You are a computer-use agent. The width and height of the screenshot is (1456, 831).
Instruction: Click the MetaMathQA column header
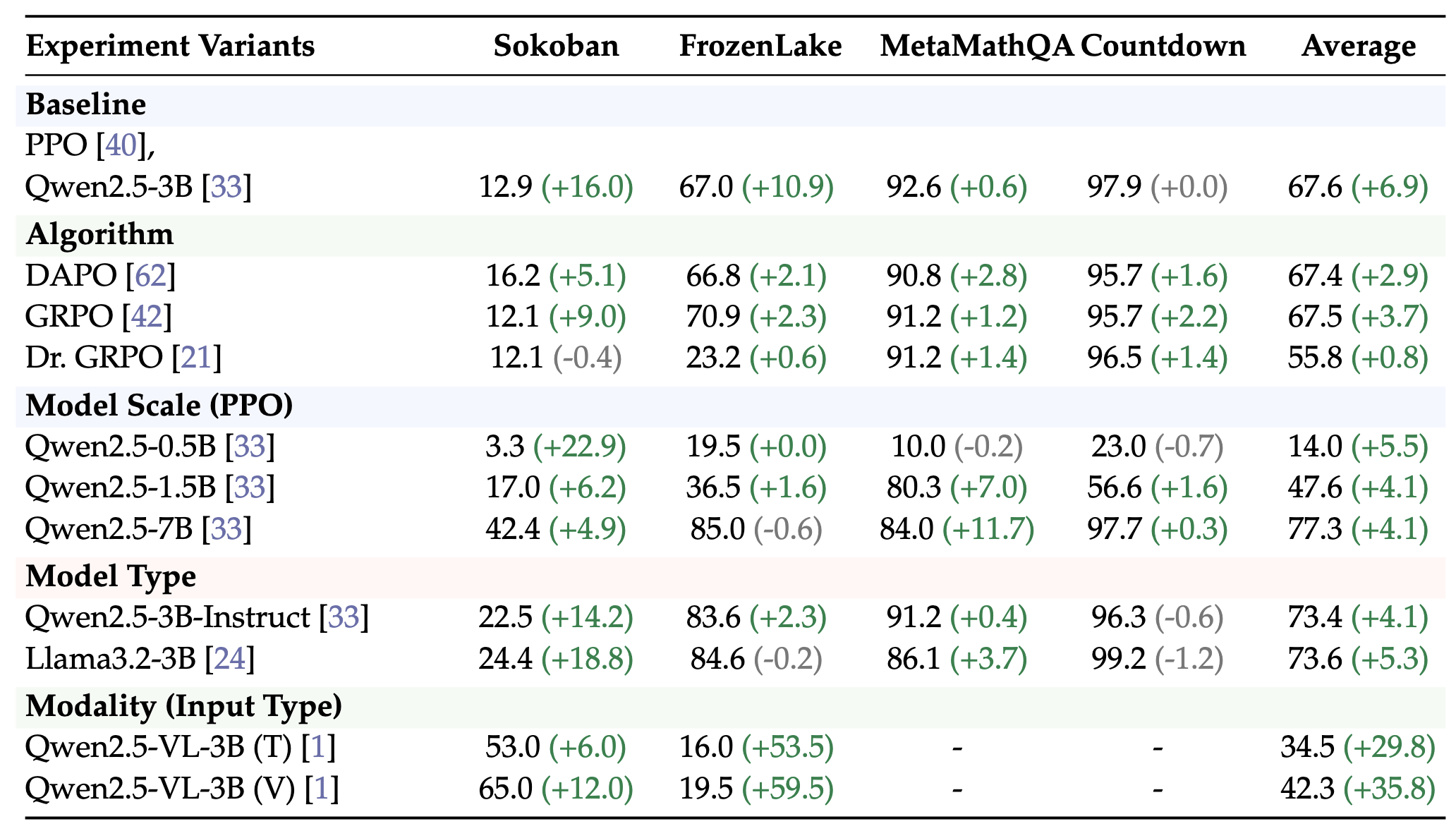(976, 47)
